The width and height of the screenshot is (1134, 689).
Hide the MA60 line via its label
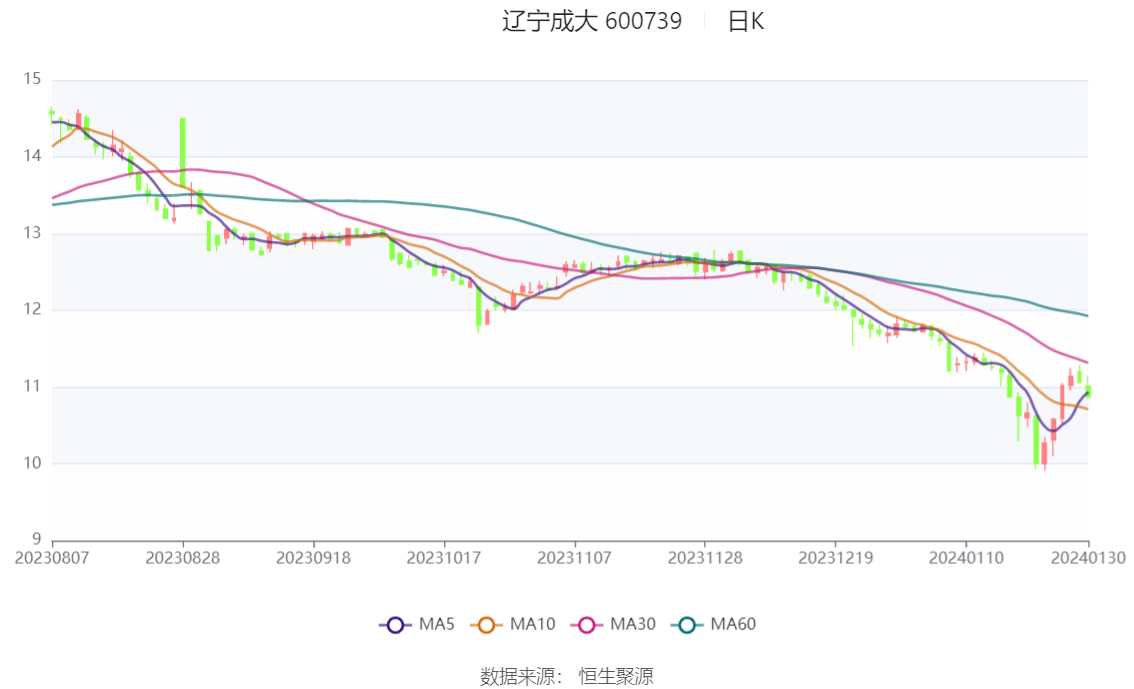coord(733,624)
